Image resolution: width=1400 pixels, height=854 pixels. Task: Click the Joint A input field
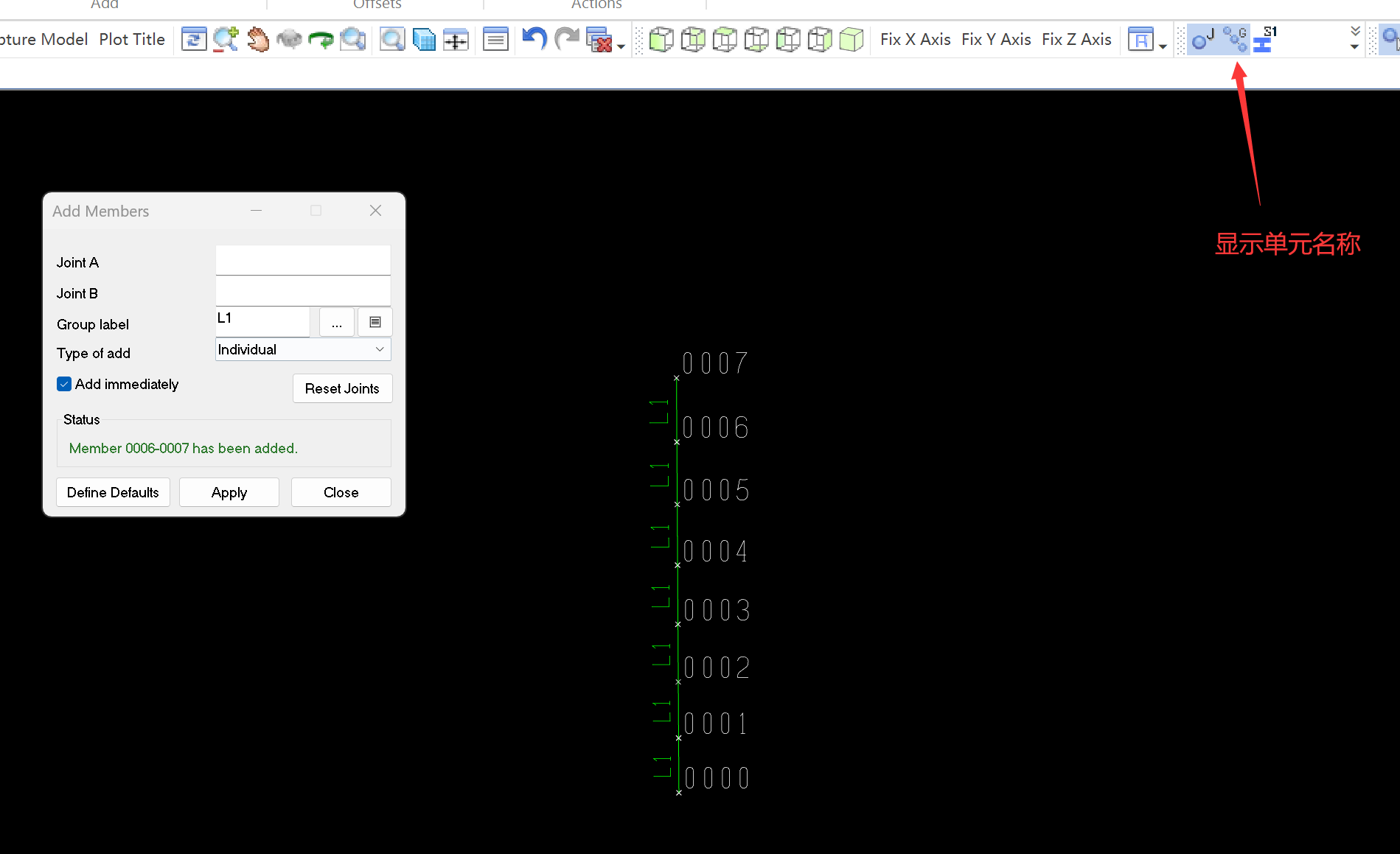(x=303, y=260)
